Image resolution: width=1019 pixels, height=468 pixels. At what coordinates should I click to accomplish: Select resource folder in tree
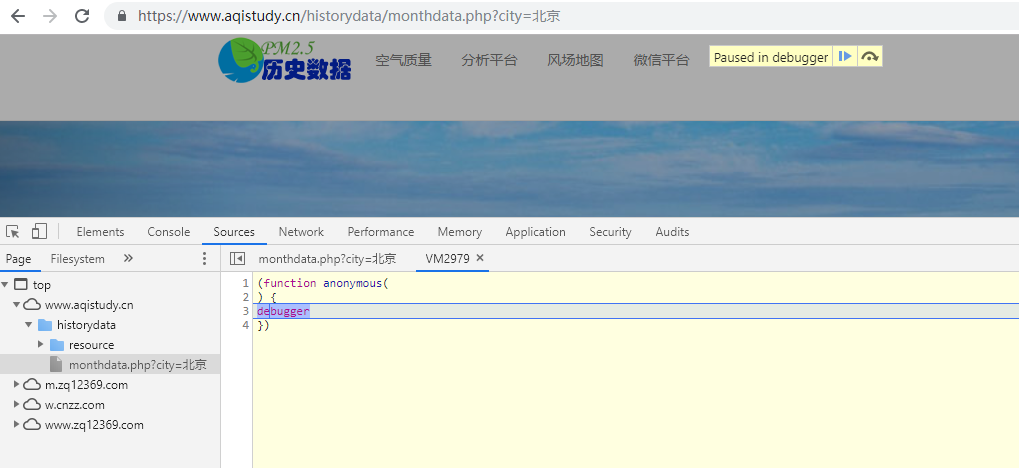[x=92, y=345]
